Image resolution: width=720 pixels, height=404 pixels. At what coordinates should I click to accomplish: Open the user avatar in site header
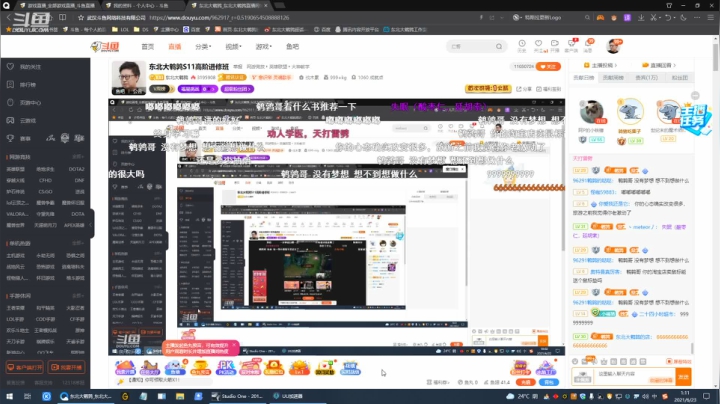(x=613, y=46)
